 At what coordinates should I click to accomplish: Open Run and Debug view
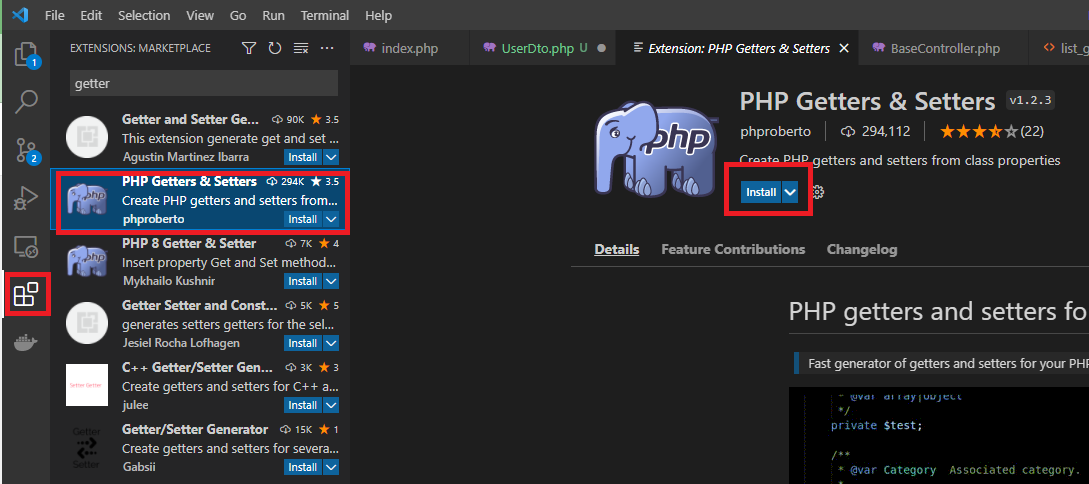pyautogui.click(x=26, y=199)
